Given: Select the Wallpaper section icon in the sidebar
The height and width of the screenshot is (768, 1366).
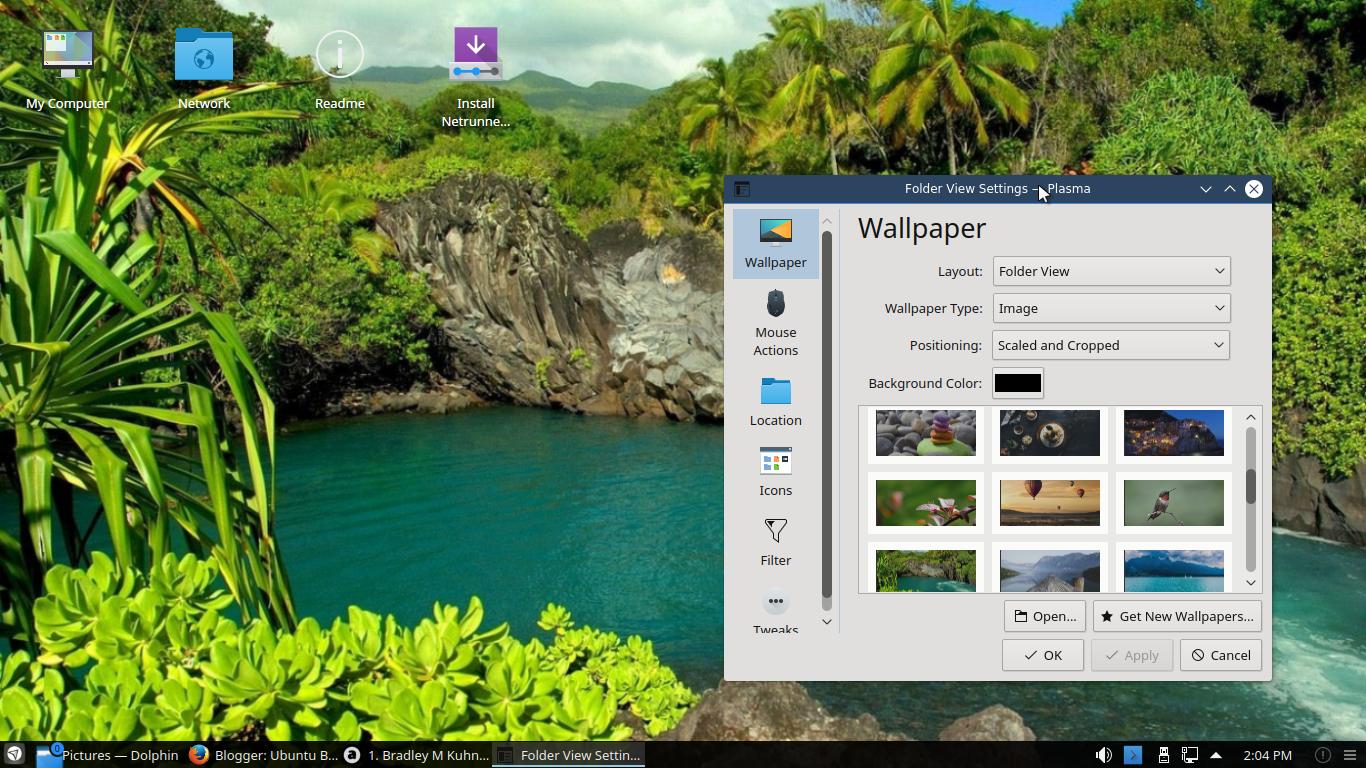Looking at the screenshot, I should 775,240.
